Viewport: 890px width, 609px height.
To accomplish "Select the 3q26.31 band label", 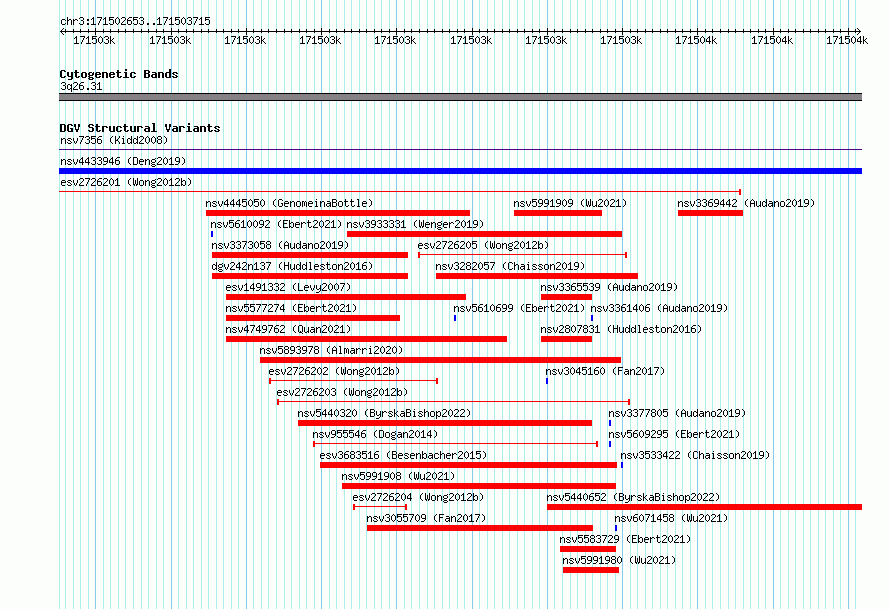I will coord(81,86).
